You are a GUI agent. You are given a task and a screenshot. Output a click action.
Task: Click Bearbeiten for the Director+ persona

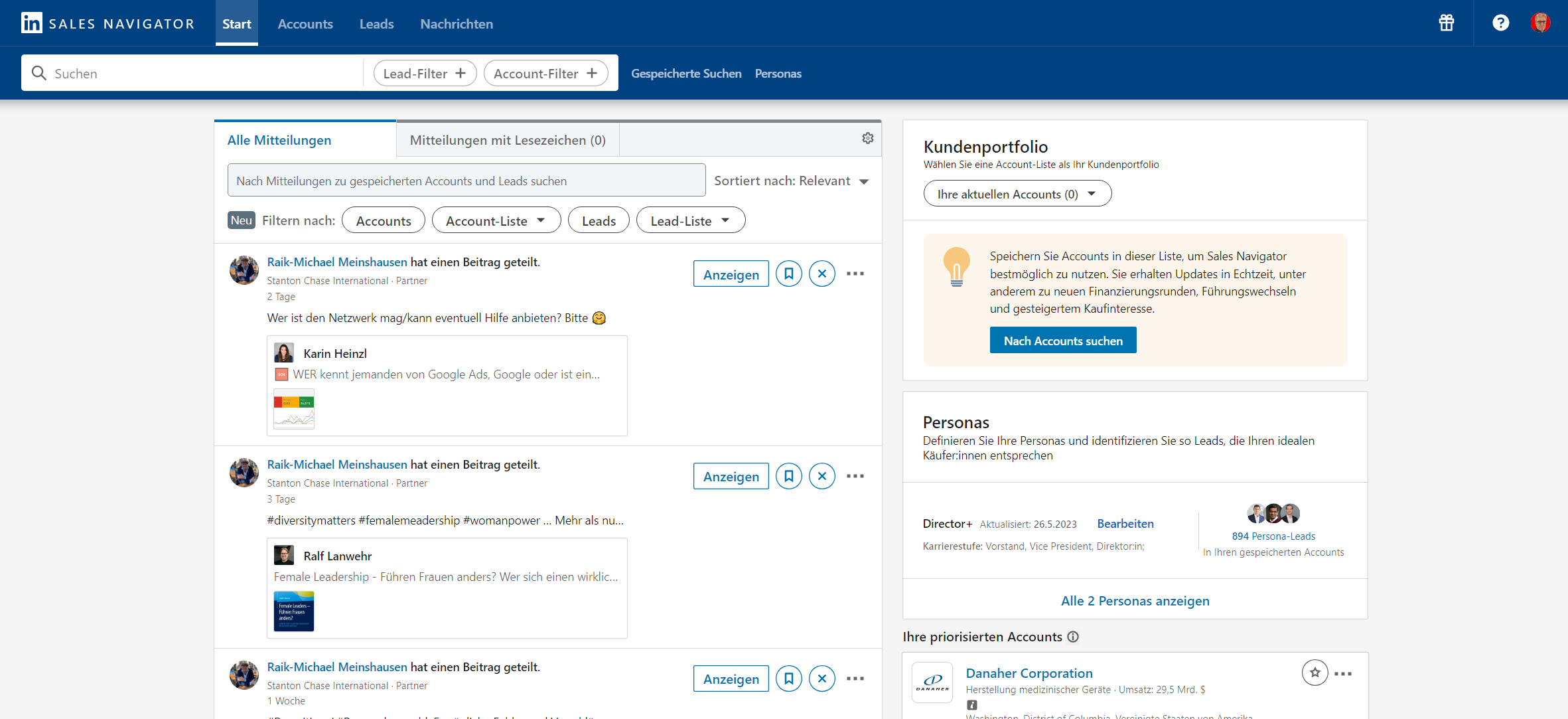click(x=1125, y=523)
